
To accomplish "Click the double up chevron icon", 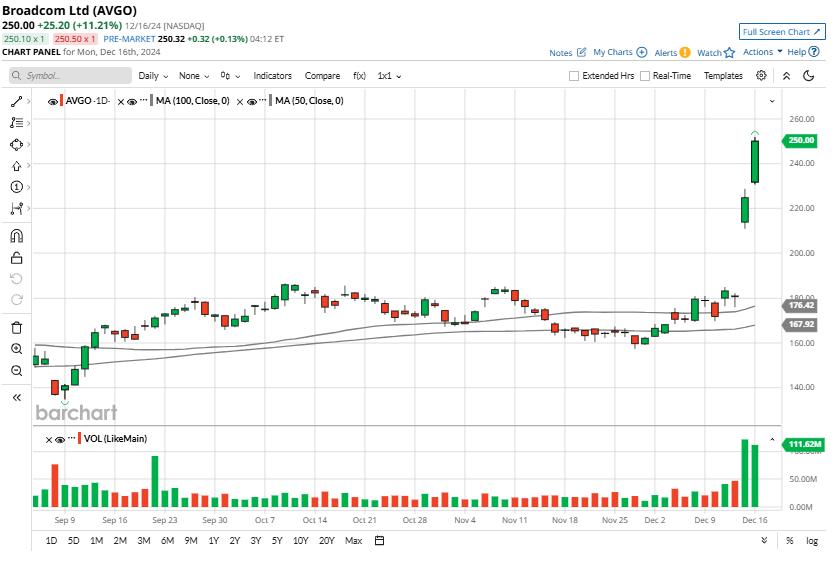I will (x=787, y=76).
